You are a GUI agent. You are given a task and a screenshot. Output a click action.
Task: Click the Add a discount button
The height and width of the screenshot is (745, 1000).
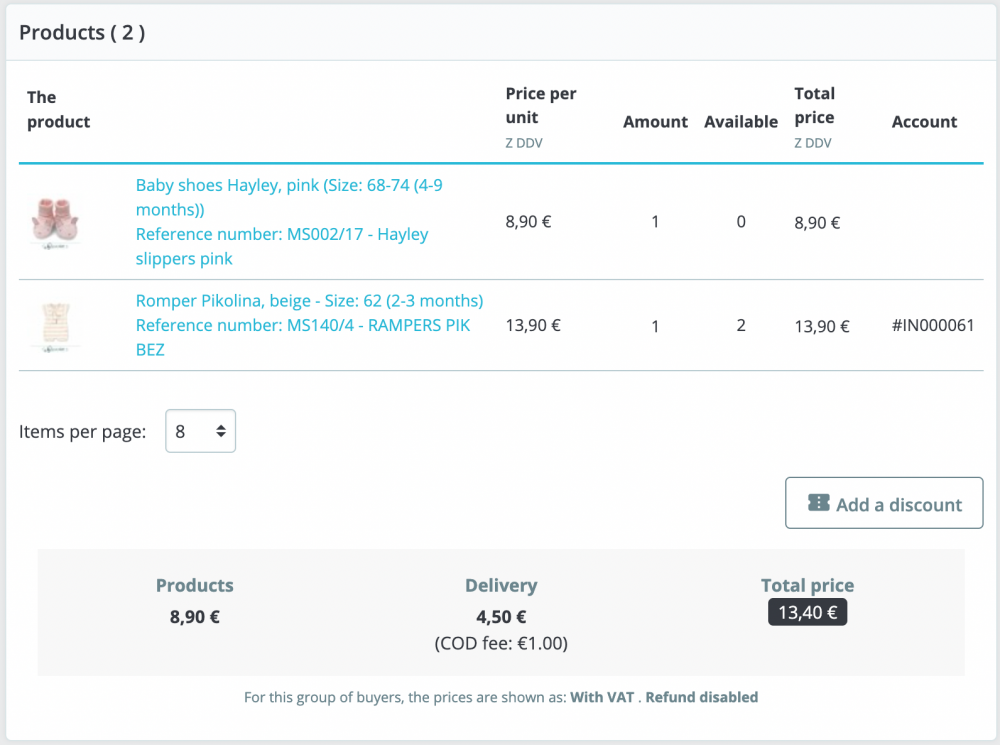[x=884, y=503]
